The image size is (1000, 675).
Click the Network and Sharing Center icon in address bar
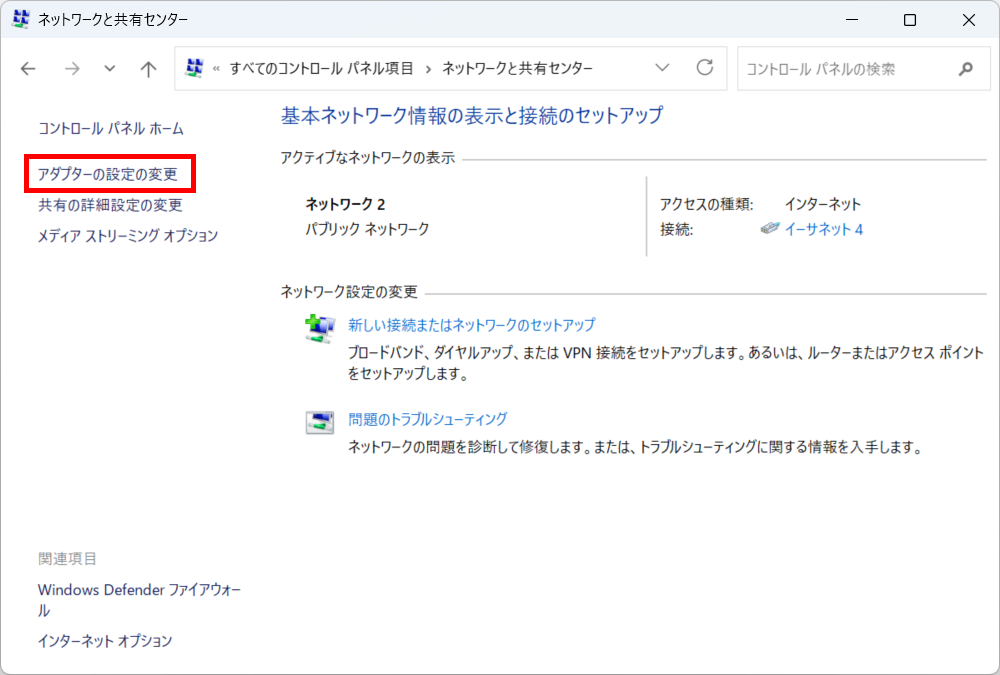pos(194,68)
